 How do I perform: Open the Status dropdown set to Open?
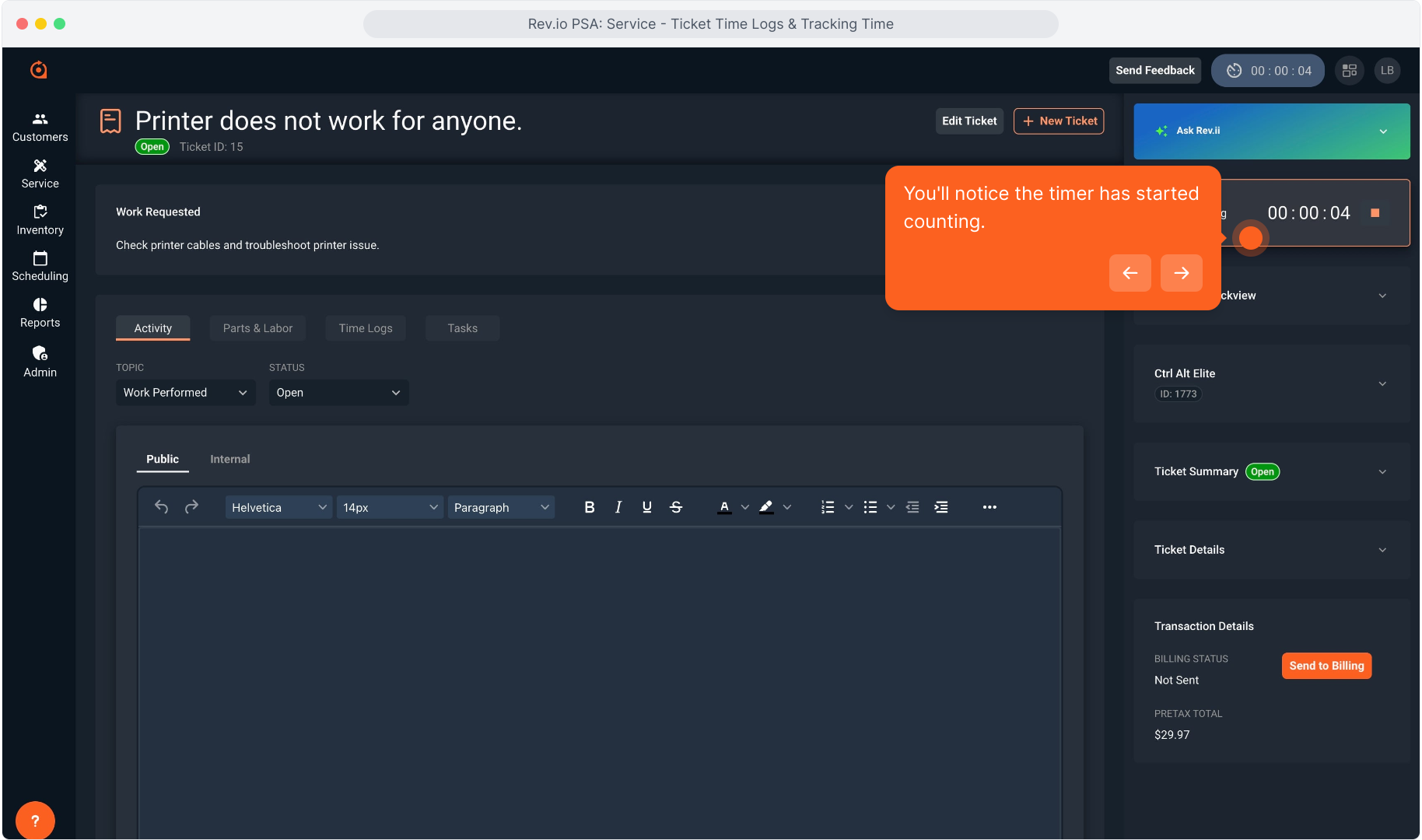click(338, 393)
